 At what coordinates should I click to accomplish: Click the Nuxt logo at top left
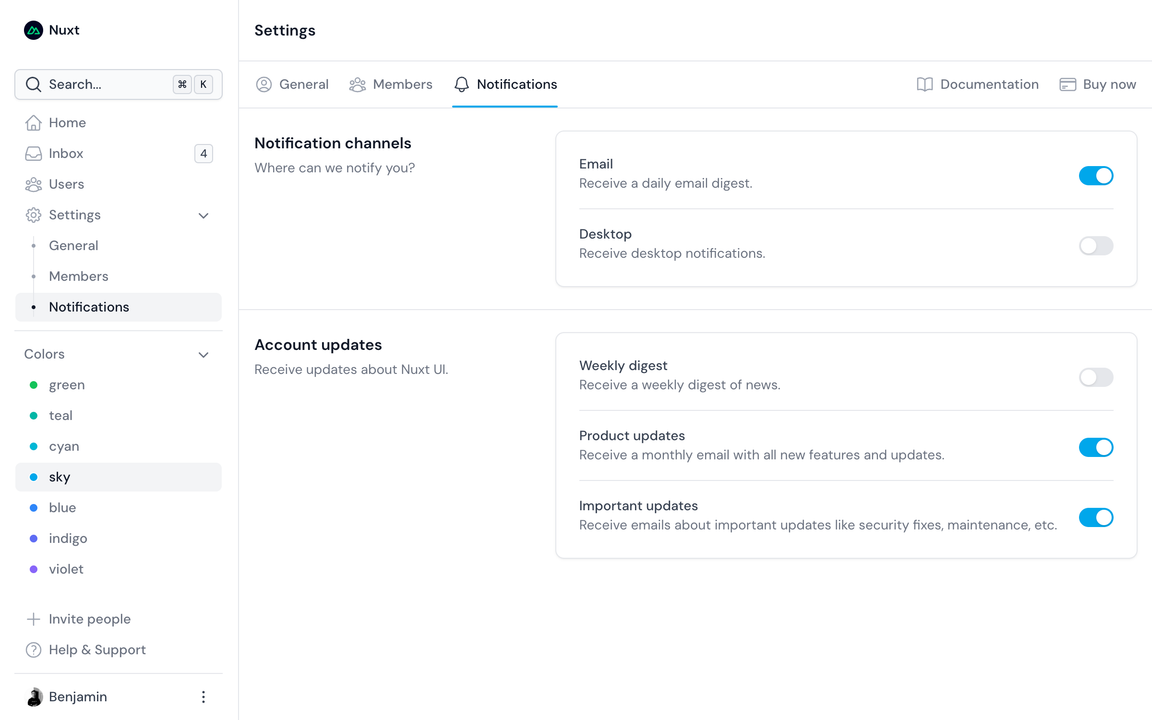click(31, 29)
